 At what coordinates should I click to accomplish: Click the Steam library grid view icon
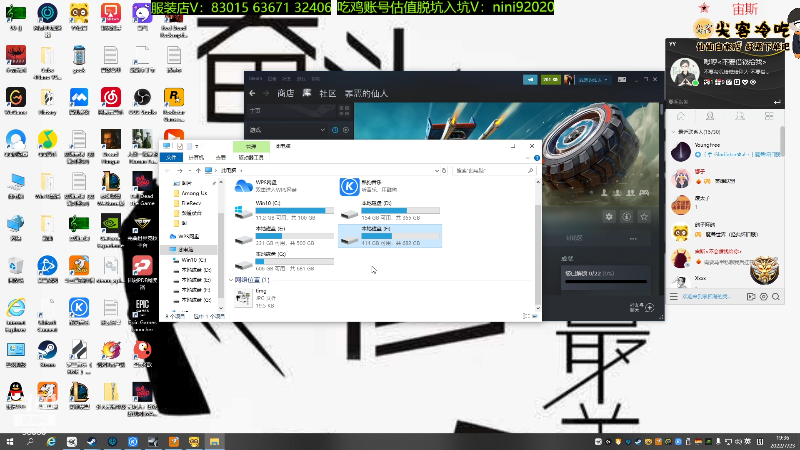pos(344,110)
